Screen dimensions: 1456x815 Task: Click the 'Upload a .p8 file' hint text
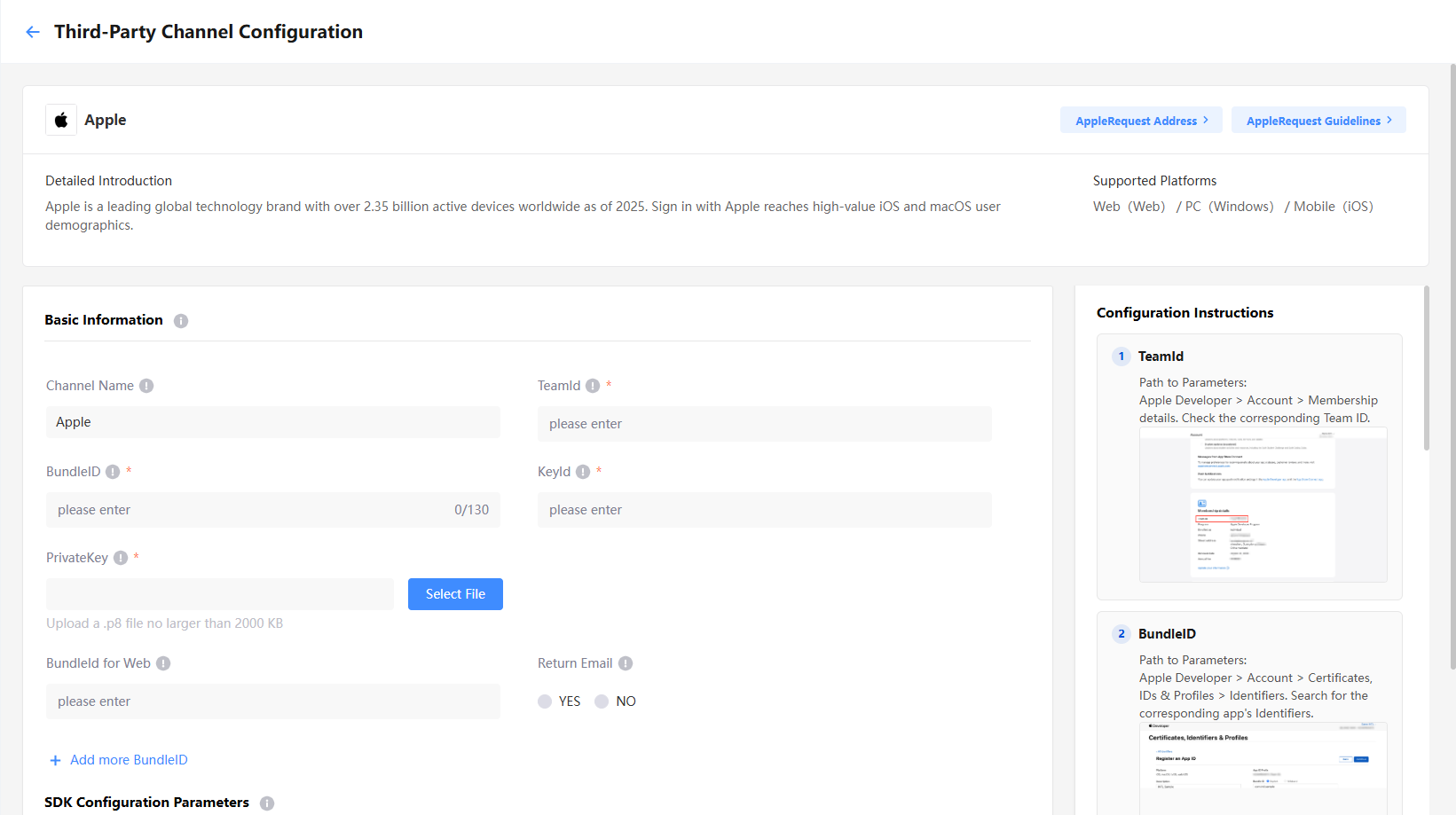tap(165, 623)
